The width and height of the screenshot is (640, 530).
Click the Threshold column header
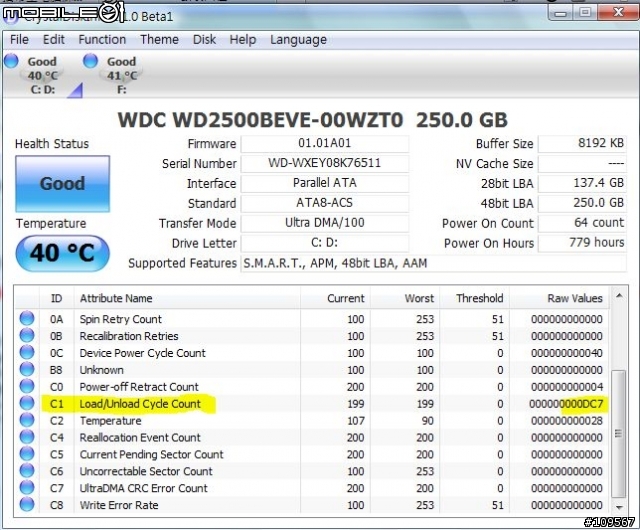475,298
